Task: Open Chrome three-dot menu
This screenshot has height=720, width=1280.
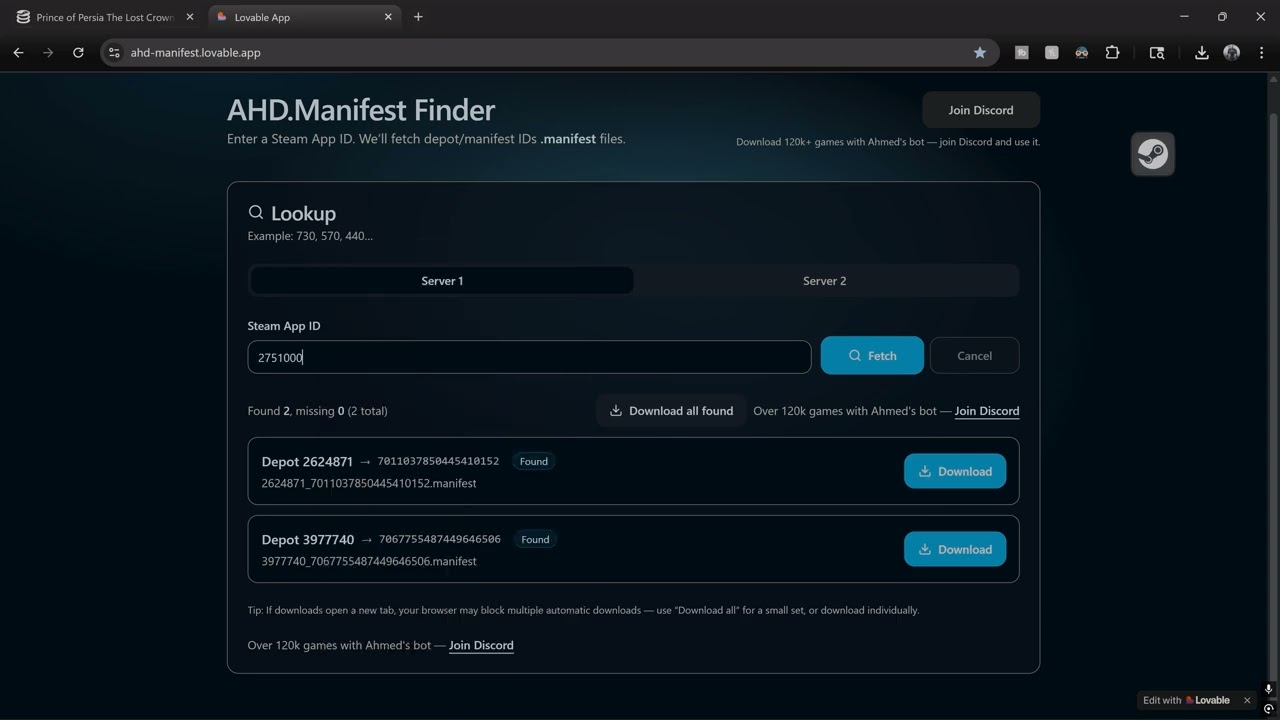Action: click(1262, 53)
